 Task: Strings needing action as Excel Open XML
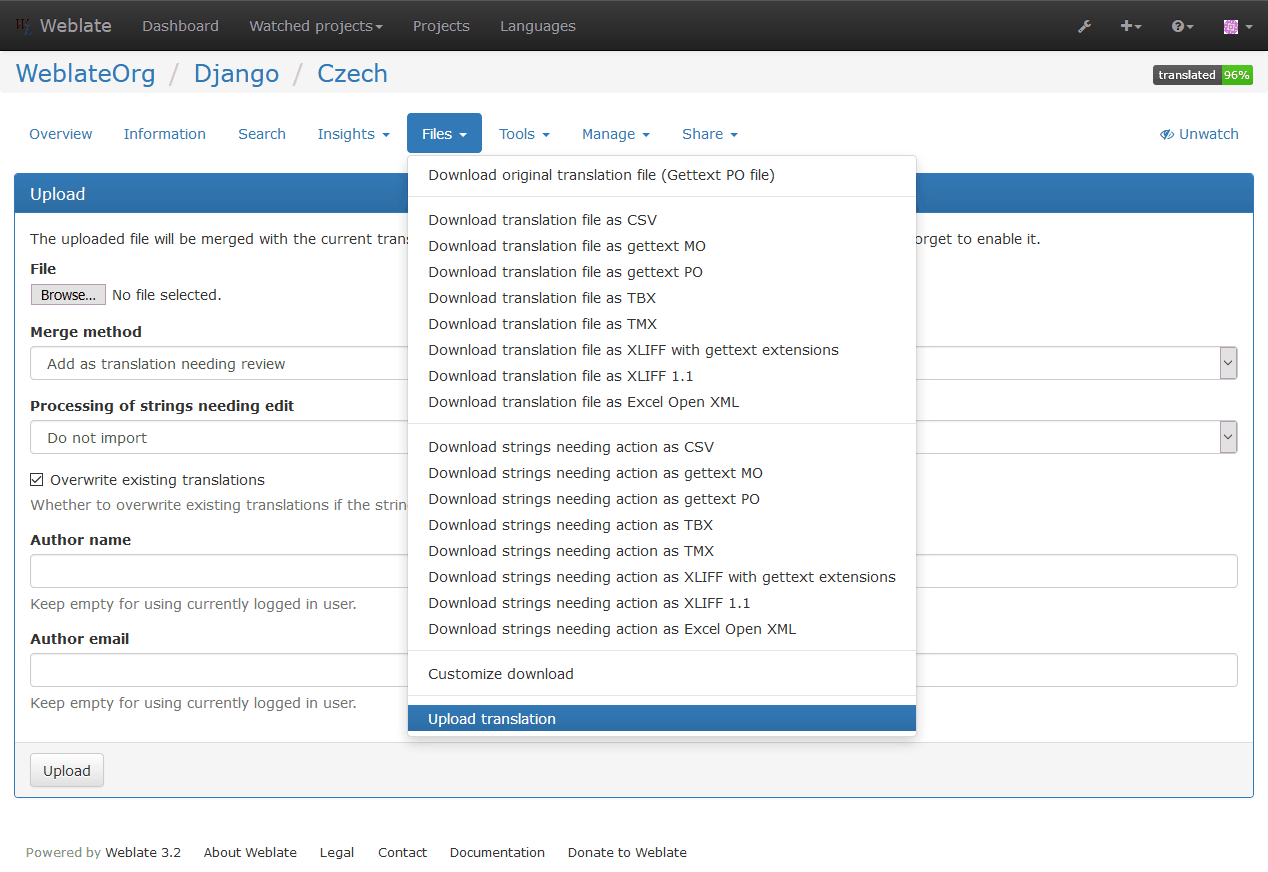(x=662, y=629)
